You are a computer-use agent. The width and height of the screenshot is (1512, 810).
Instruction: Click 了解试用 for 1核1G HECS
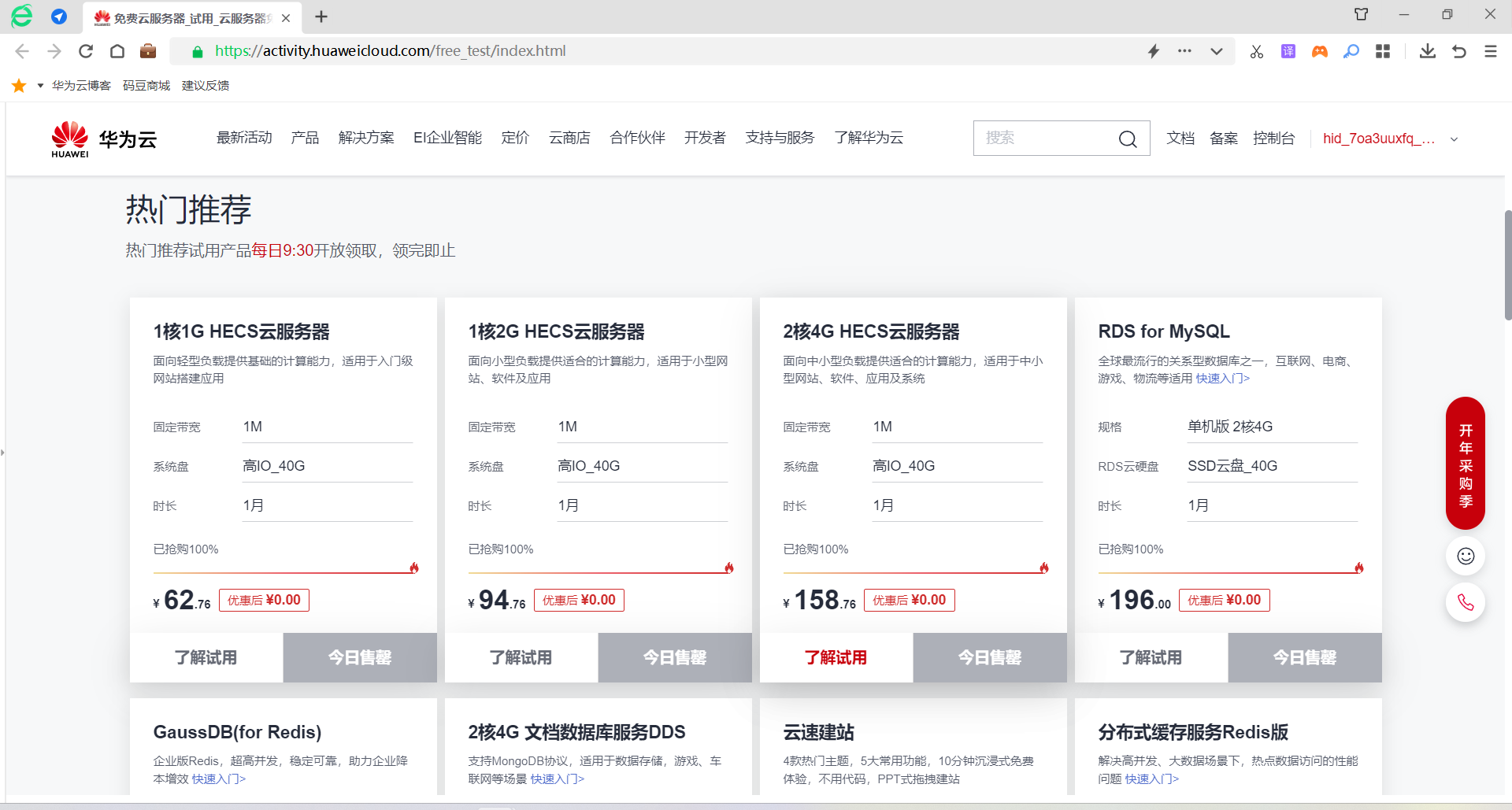point(206,657)
